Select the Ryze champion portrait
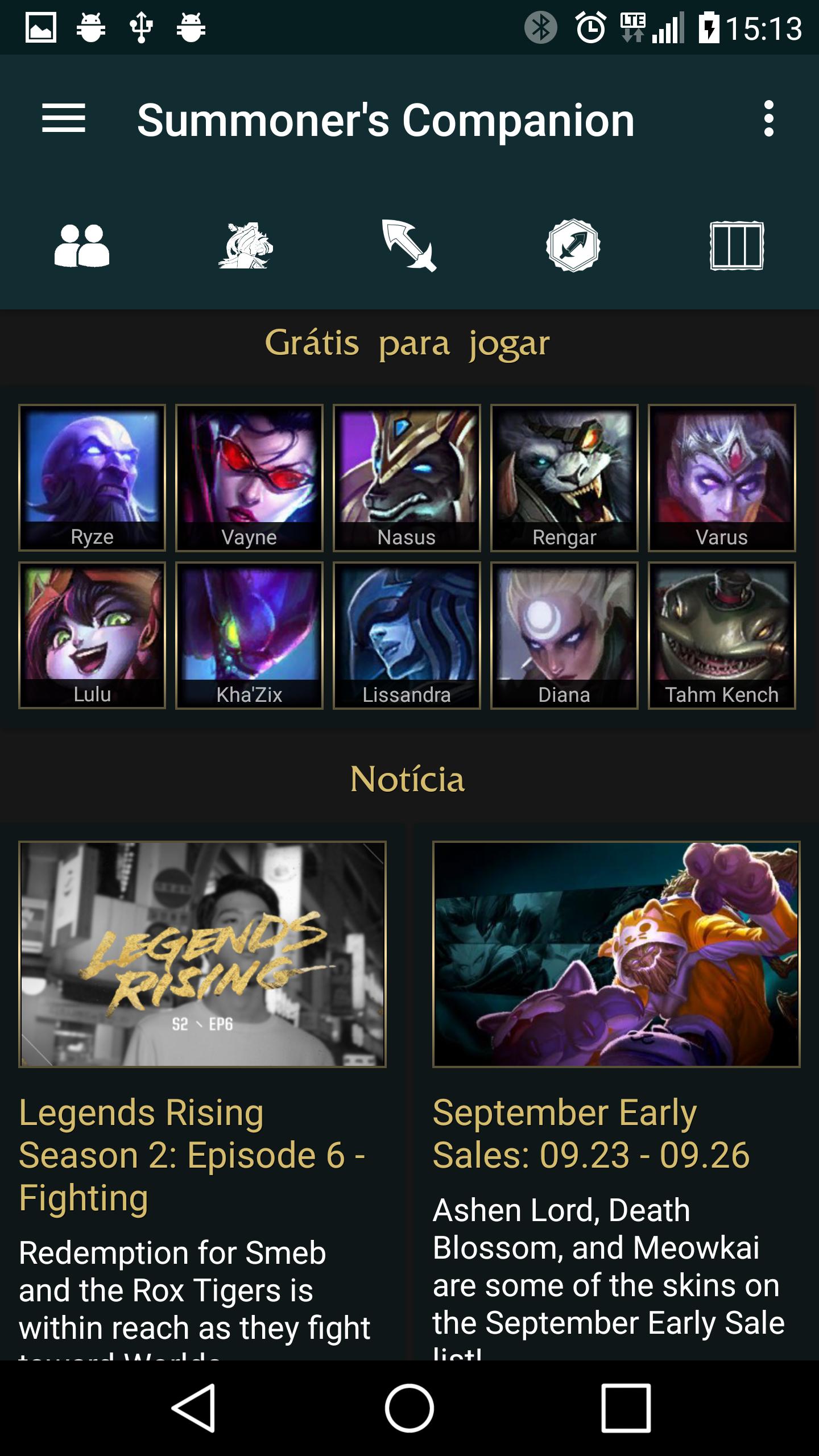 coord(92,478)
